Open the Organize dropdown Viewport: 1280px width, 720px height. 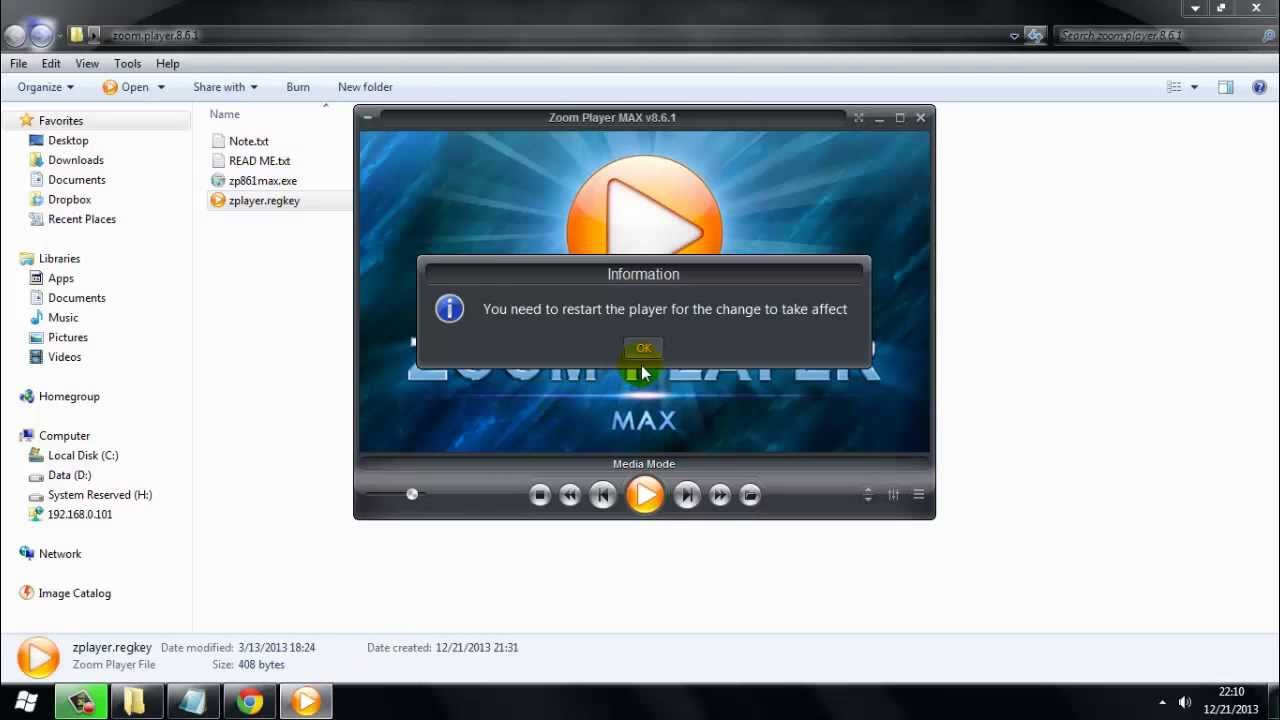[45, 87]
